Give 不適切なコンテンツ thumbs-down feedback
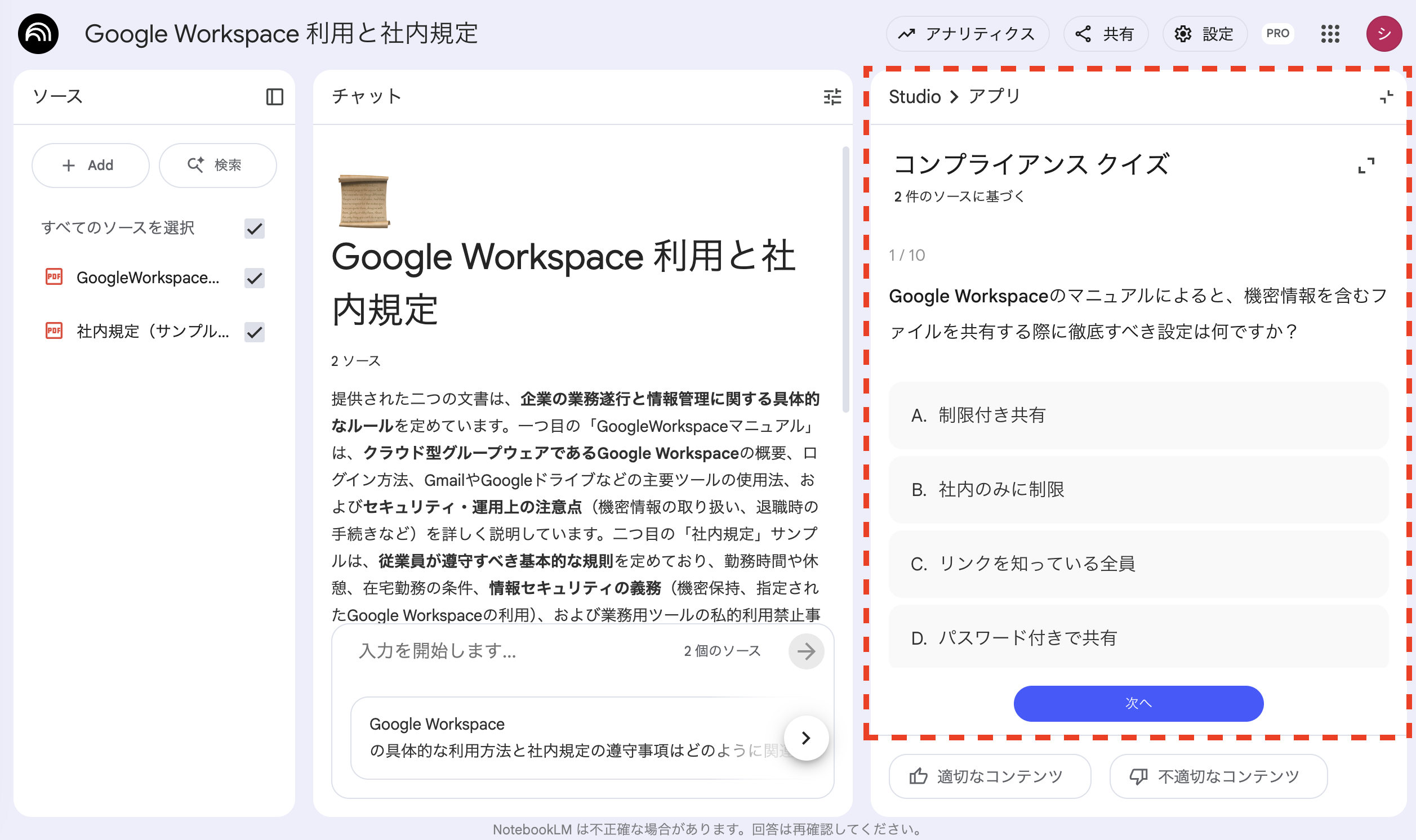The width and height of the screenshot is (1416, 840). click(1217, 776)
